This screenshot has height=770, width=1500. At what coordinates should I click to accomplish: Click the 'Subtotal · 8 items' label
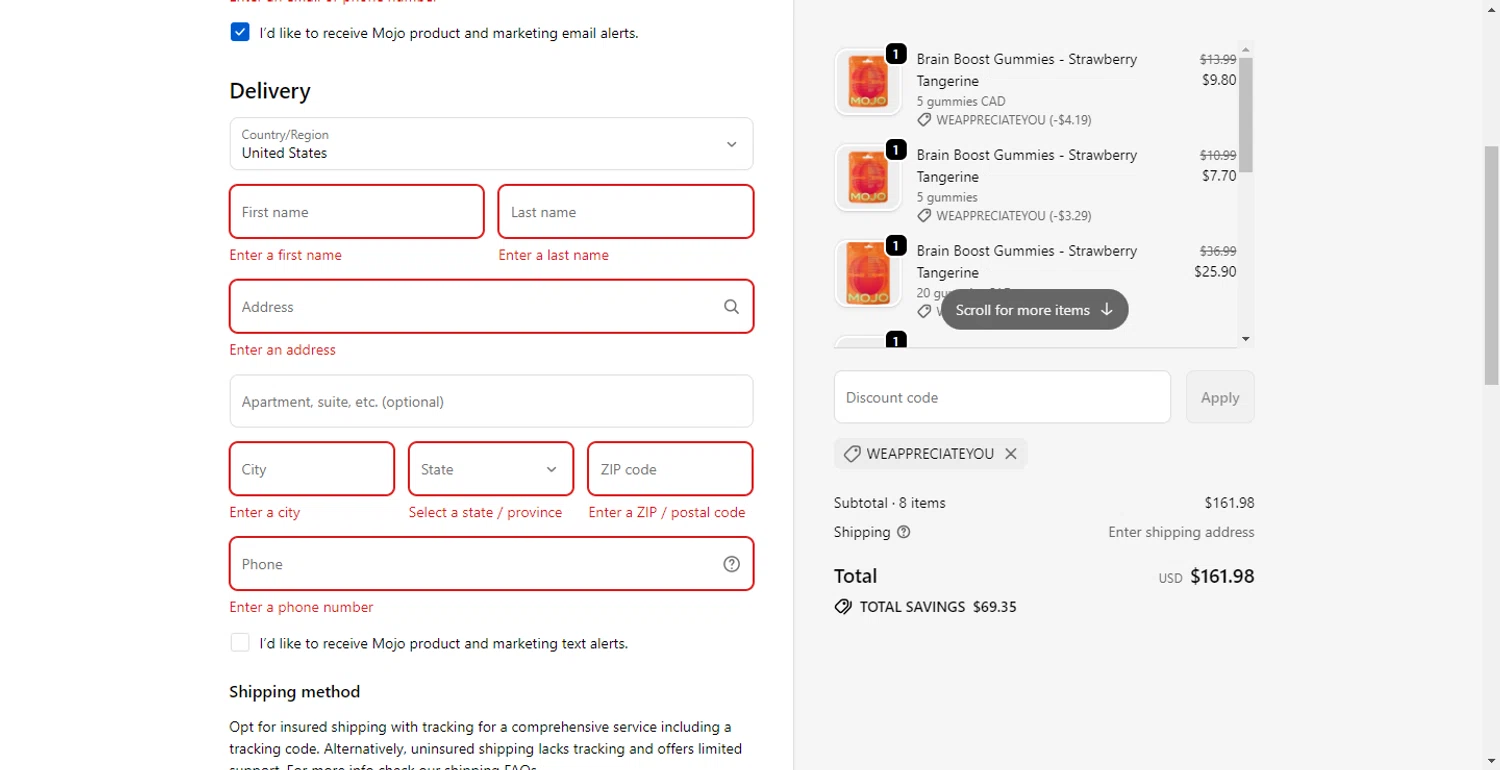click(890, 503)
